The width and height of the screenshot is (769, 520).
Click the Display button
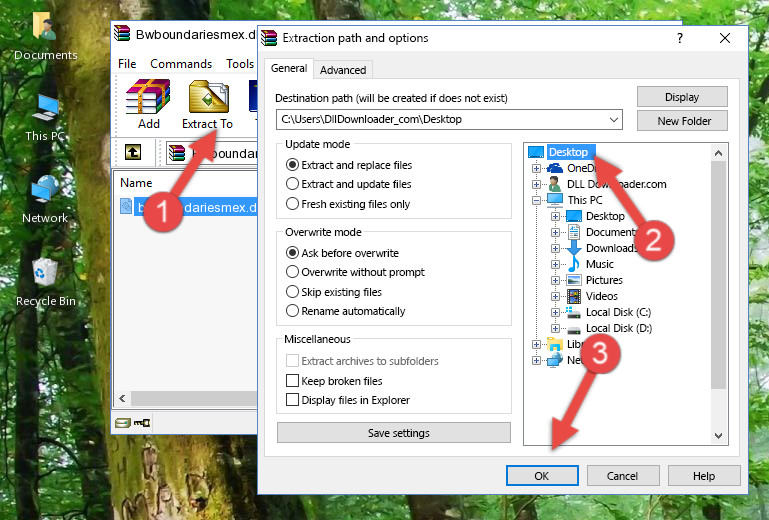point(682,97)
